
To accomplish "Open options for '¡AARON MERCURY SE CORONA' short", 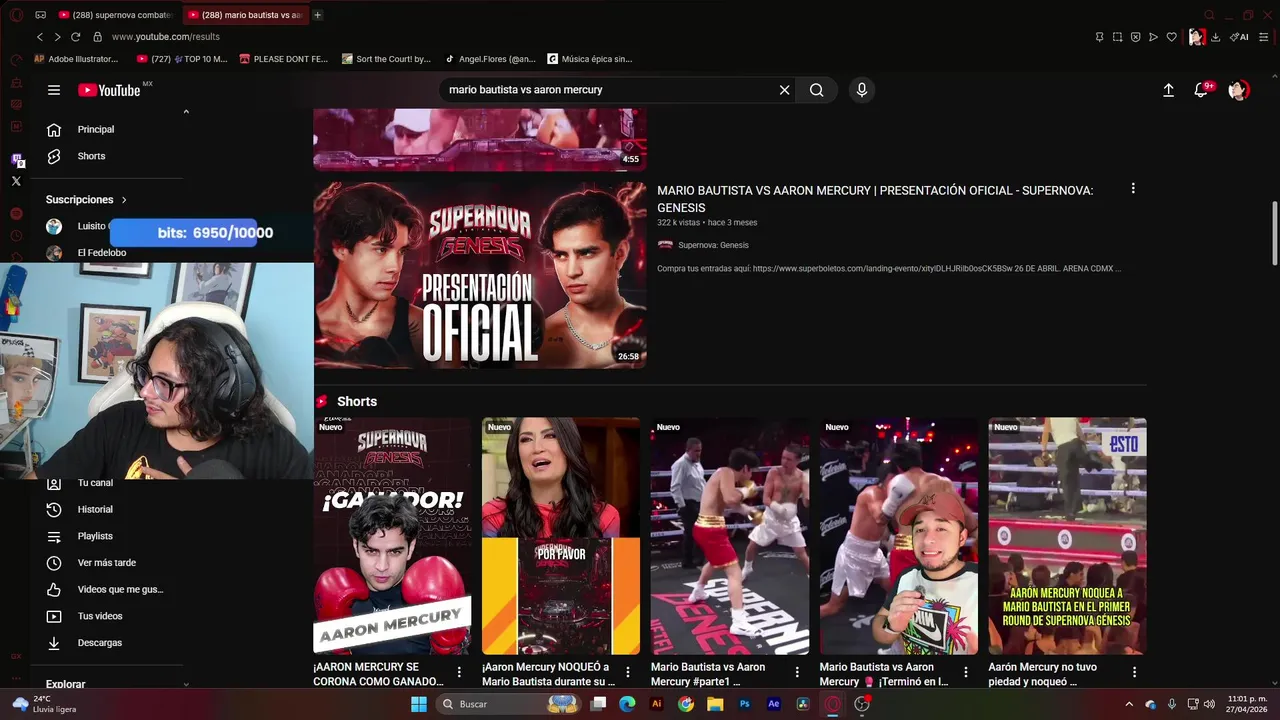I will click(x=459, y=672).
